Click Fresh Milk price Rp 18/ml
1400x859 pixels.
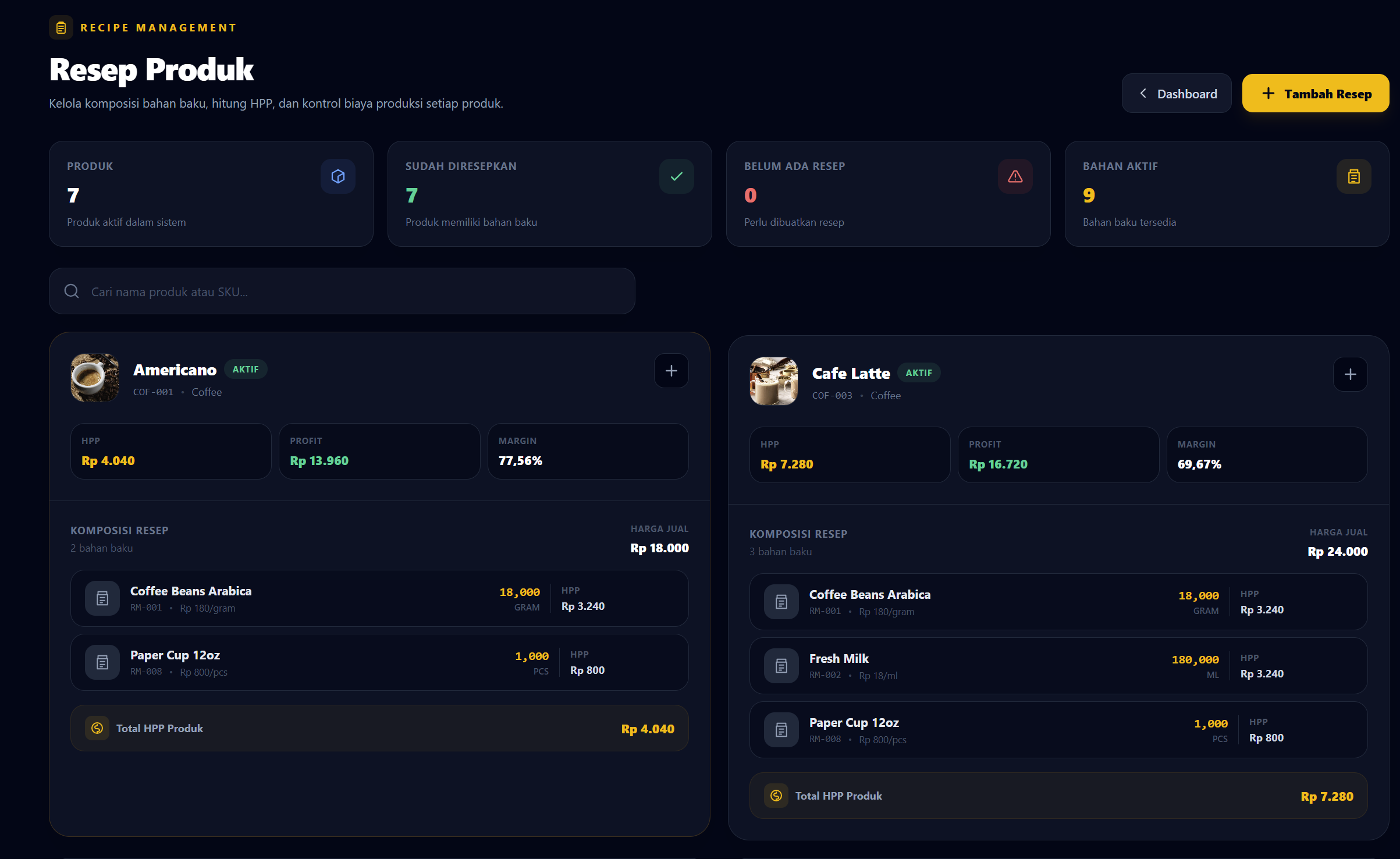point(879,675)
